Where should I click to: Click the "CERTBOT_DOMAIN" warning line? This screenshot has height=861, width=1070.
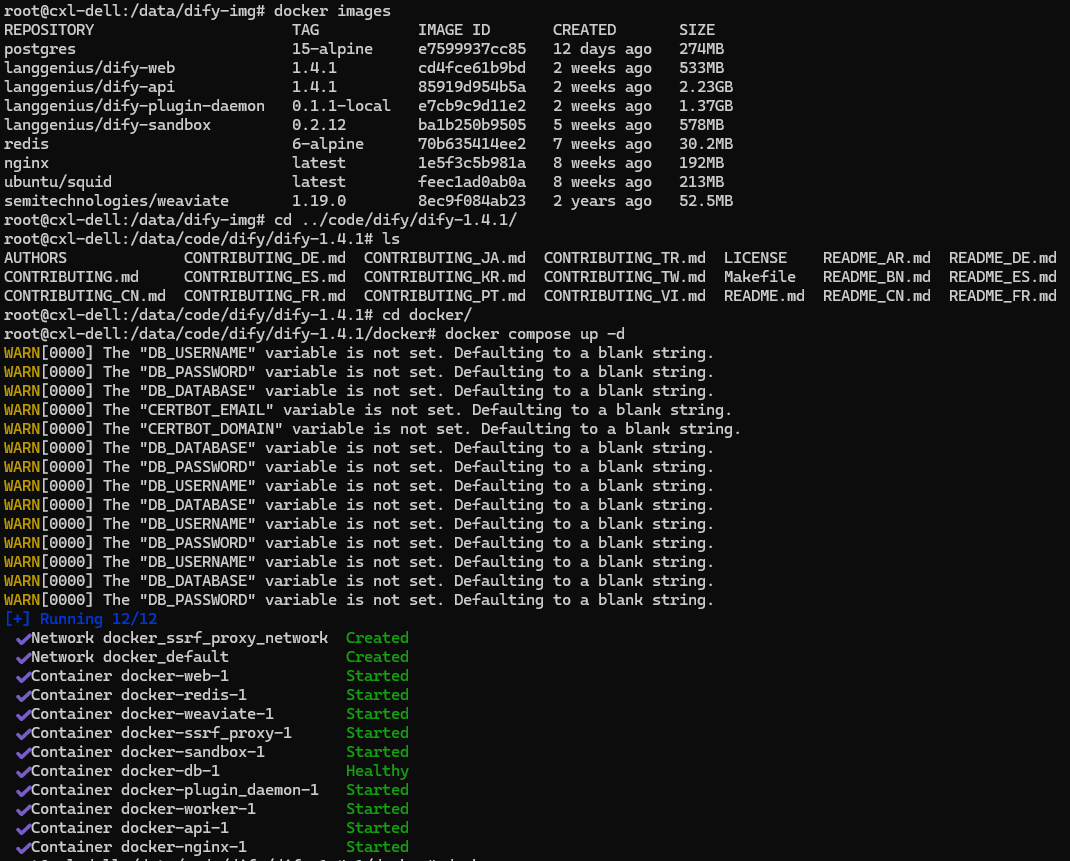[372, 429]
